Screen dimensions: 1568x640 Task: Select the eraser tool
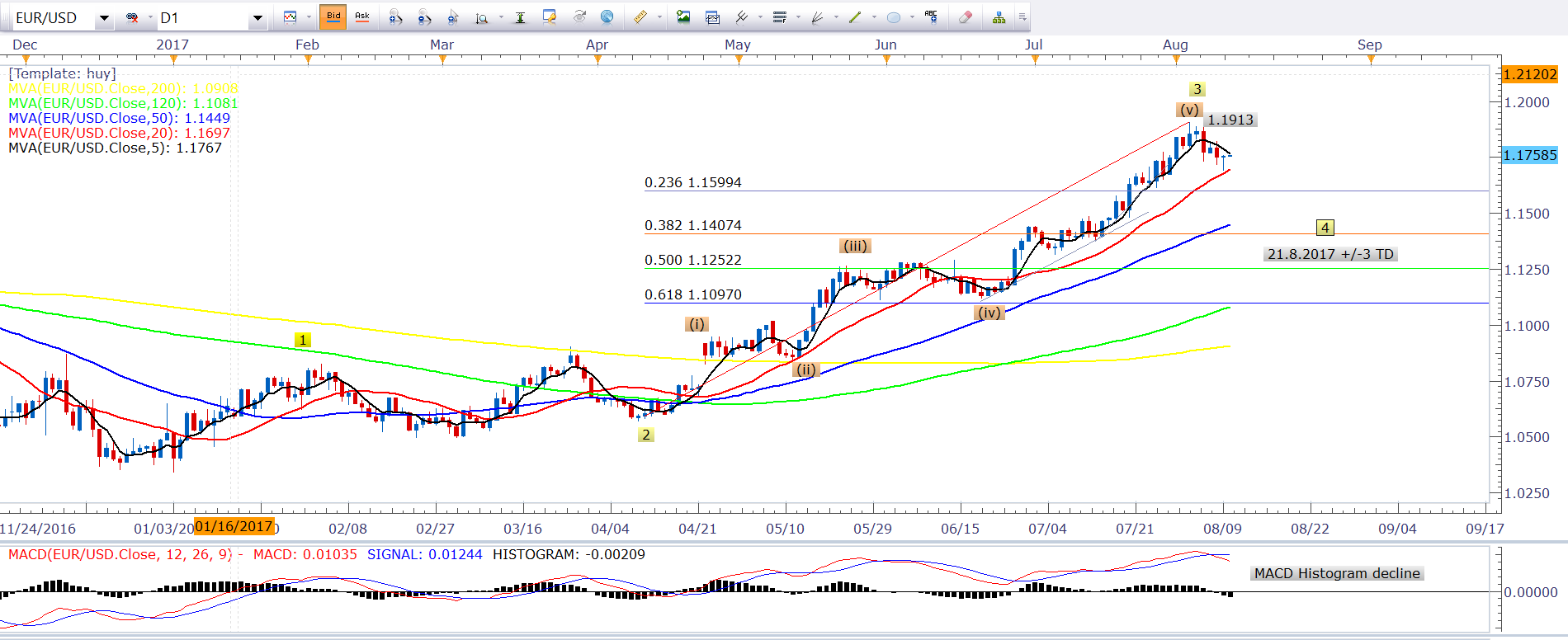(965, 17)
